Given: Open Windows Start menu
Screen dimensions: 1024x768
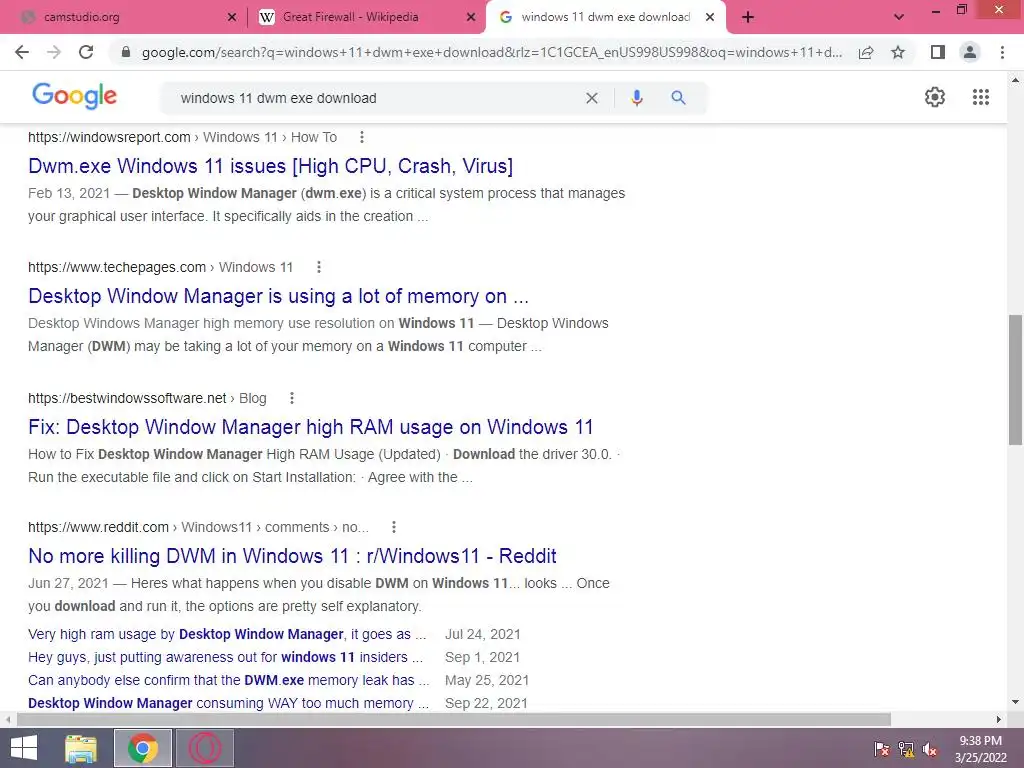Looking at the screenshot, I should tap(24, 748).
